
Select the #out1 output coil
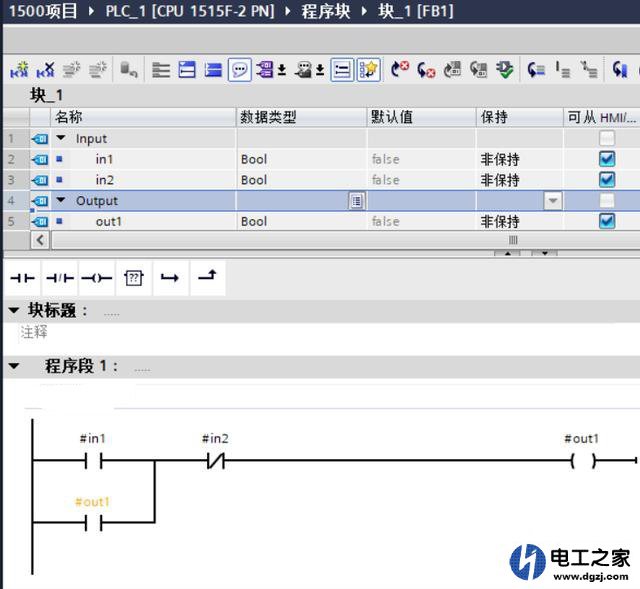click(x=583, y=460)
